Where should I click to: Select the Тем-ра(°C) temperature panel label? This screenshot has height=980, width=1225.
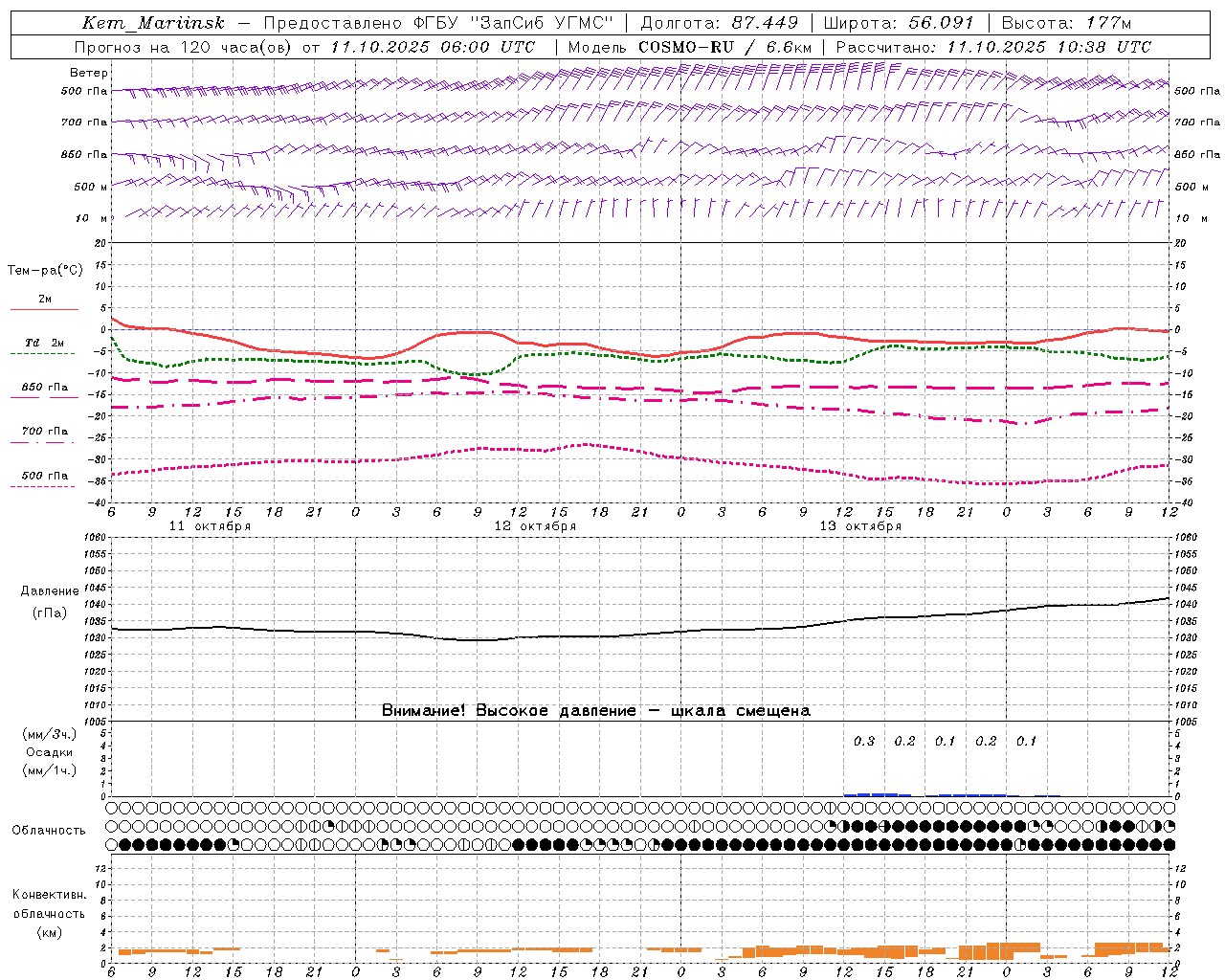tap(45, 271)
